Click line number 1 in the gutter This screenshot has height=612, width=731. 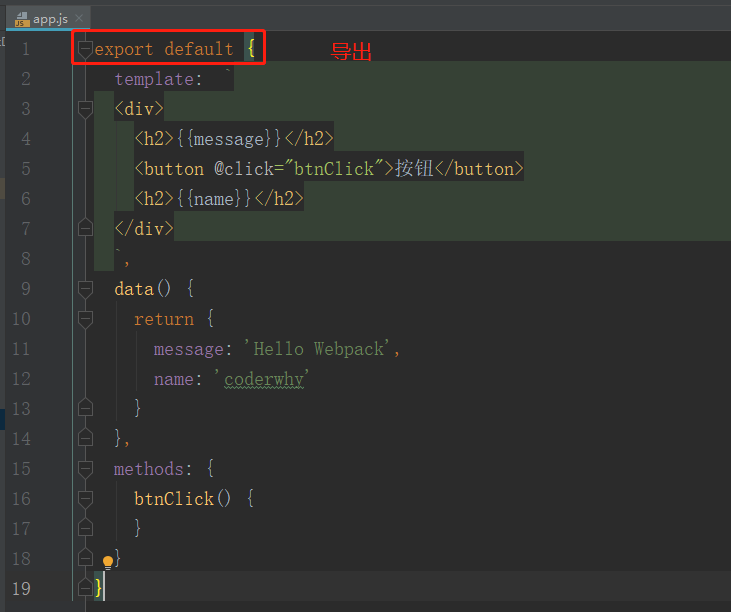tap(26, 49)
